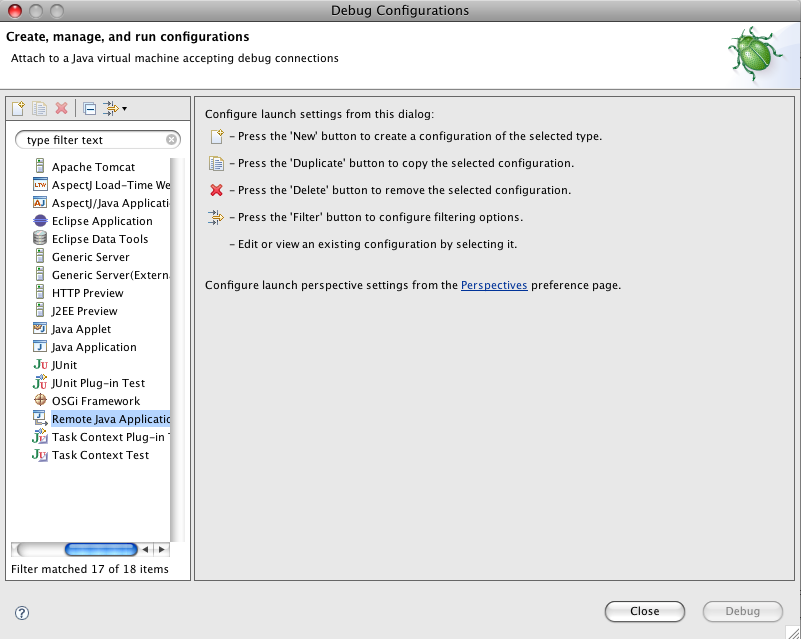This screenshot has width=801, height=639.
Task: Clear the filter text with the X icon
Action: pos(172,139)
